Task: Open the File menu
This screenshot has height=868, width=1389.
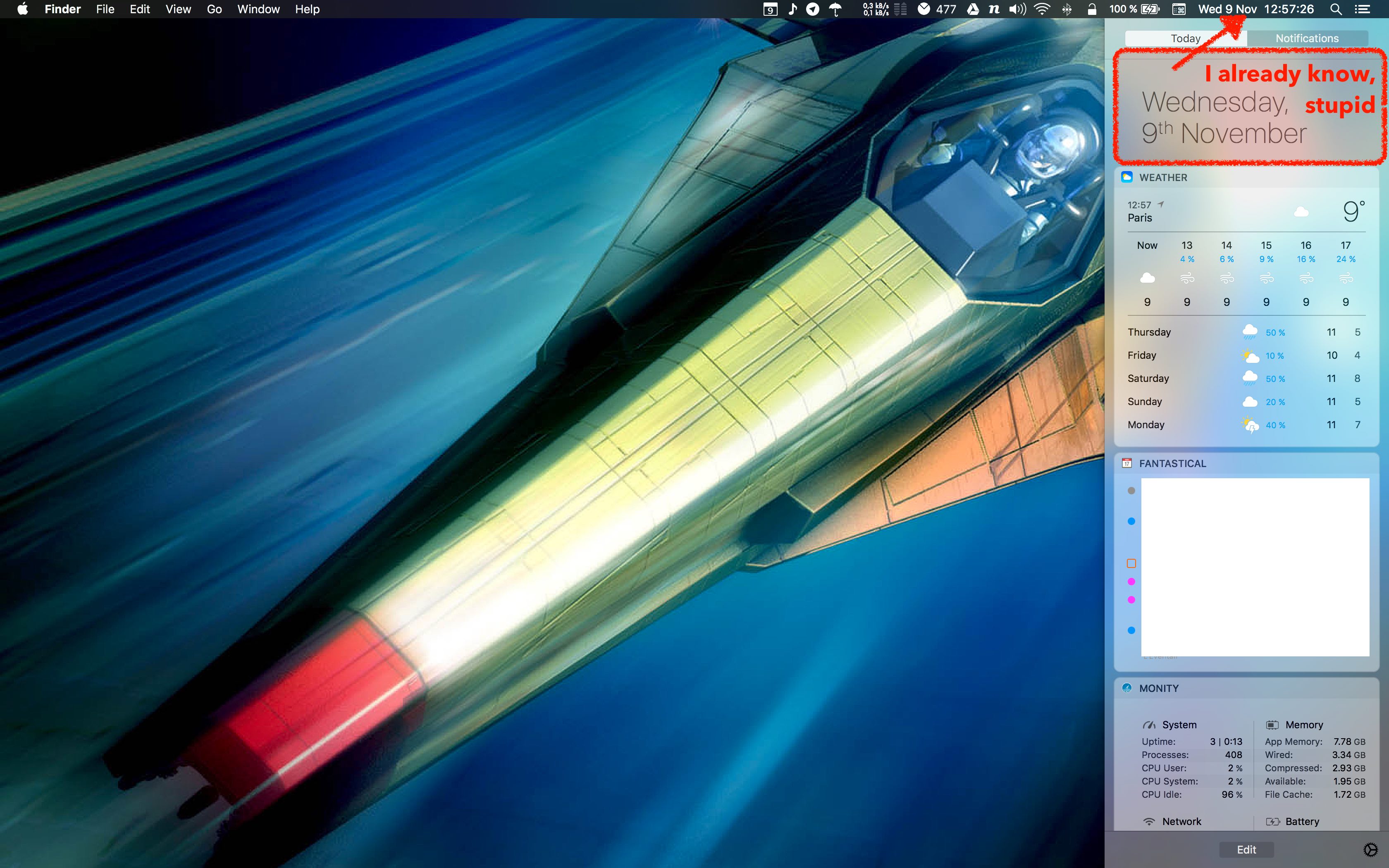Action: coord(105,9)
